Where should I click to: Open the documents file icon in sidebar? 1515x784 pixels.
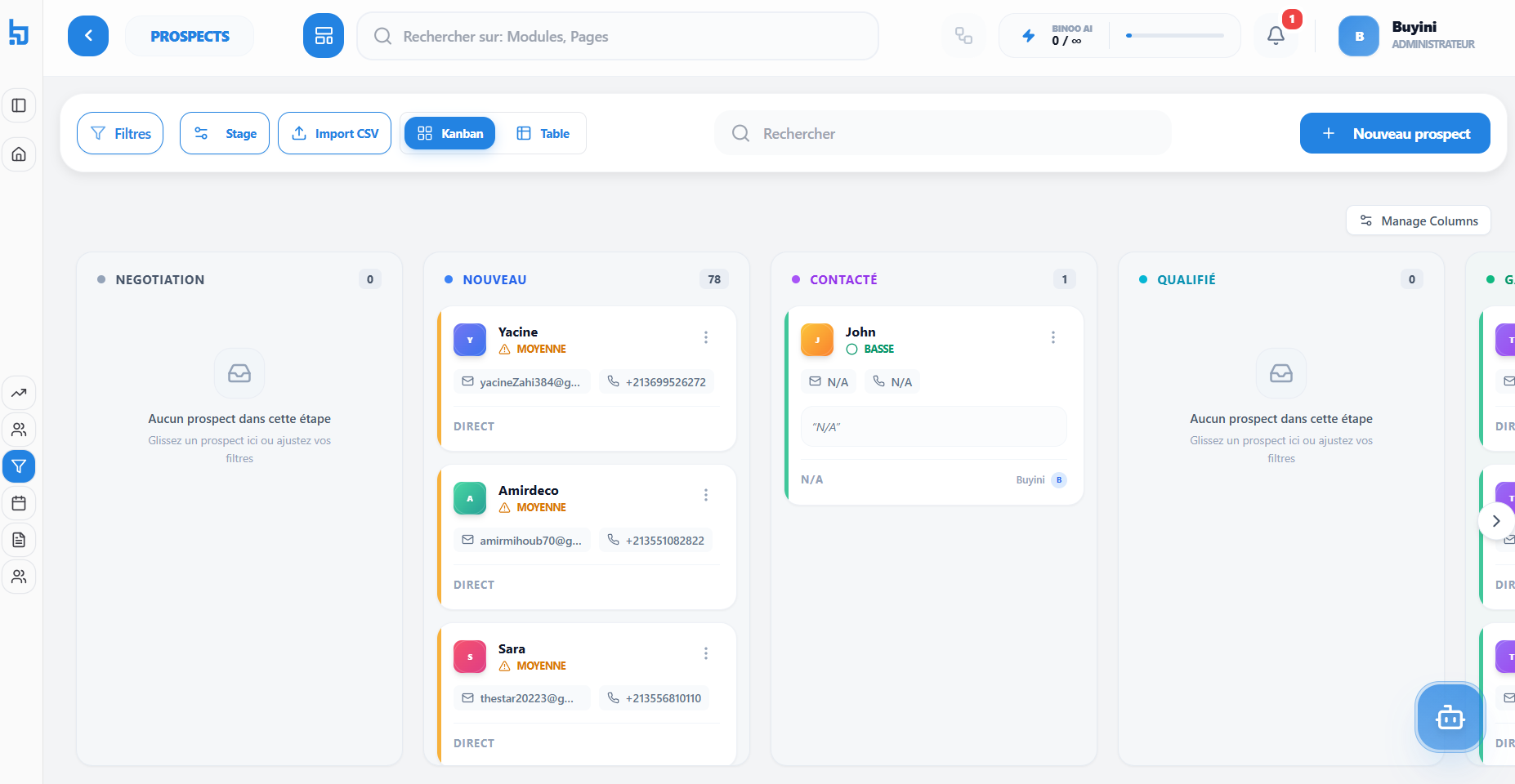point(19,540)
